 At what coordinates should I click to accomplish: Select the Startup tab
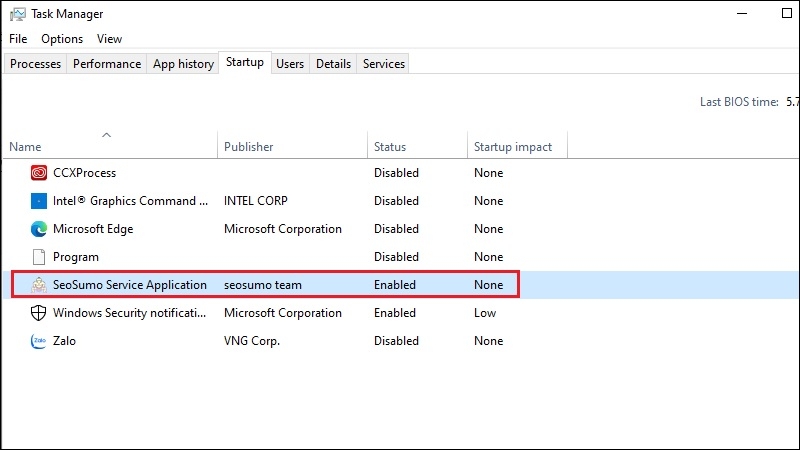tap(245, 62)
